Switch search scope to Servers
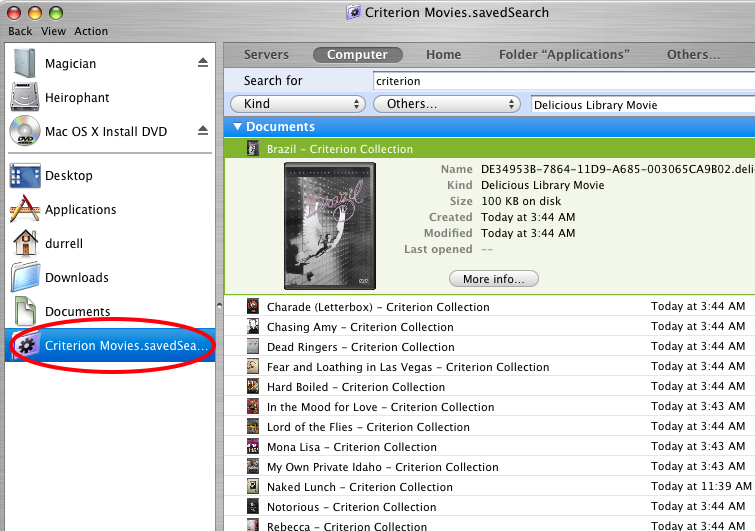This screenshot has height=531, width=755. coord(266,54)
